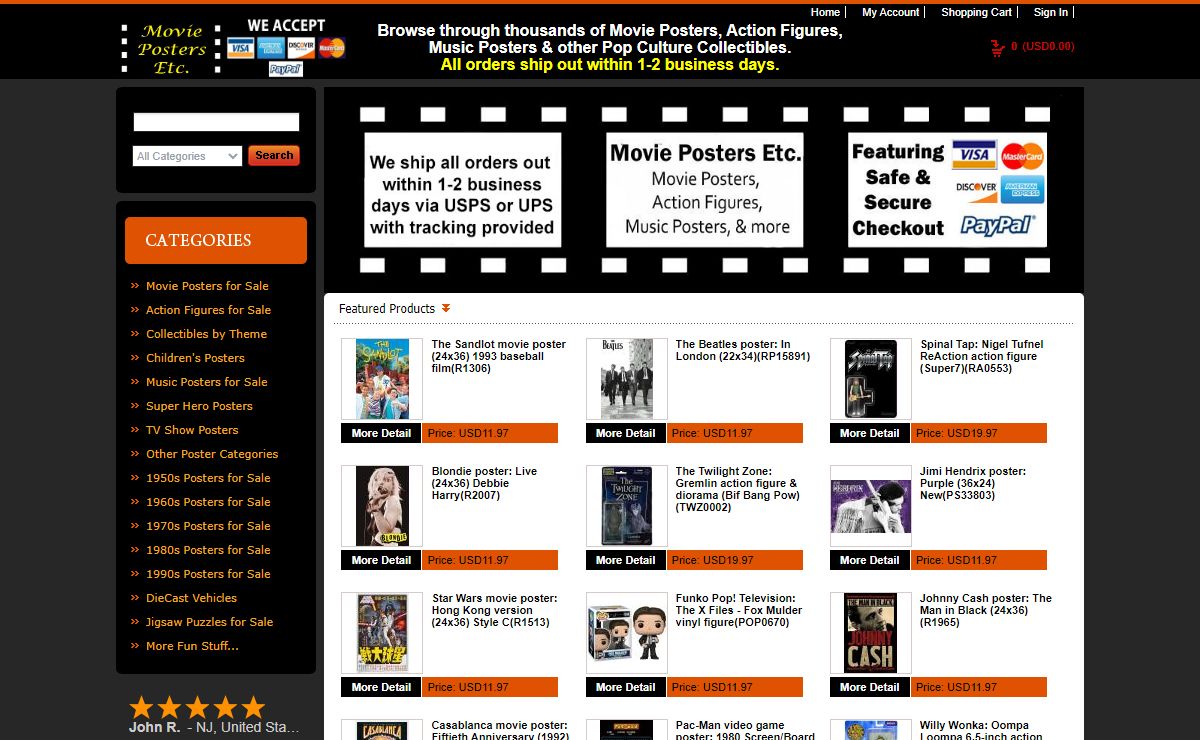This screenshot has width=1200, height=740.
Task: Open Shopping Cart in the top menu
Action: point(976,12)
